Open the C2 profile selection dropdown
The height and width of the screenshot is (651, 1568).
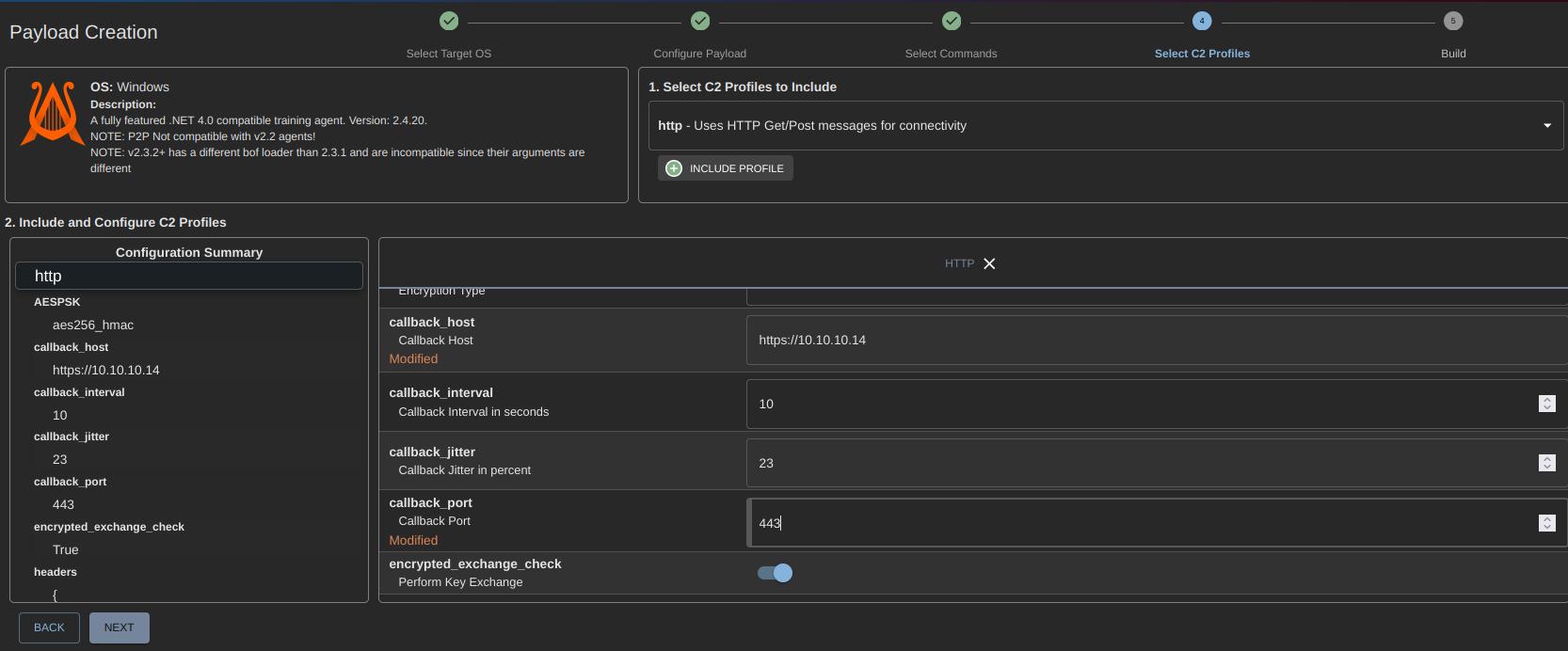pos(1106,125)
